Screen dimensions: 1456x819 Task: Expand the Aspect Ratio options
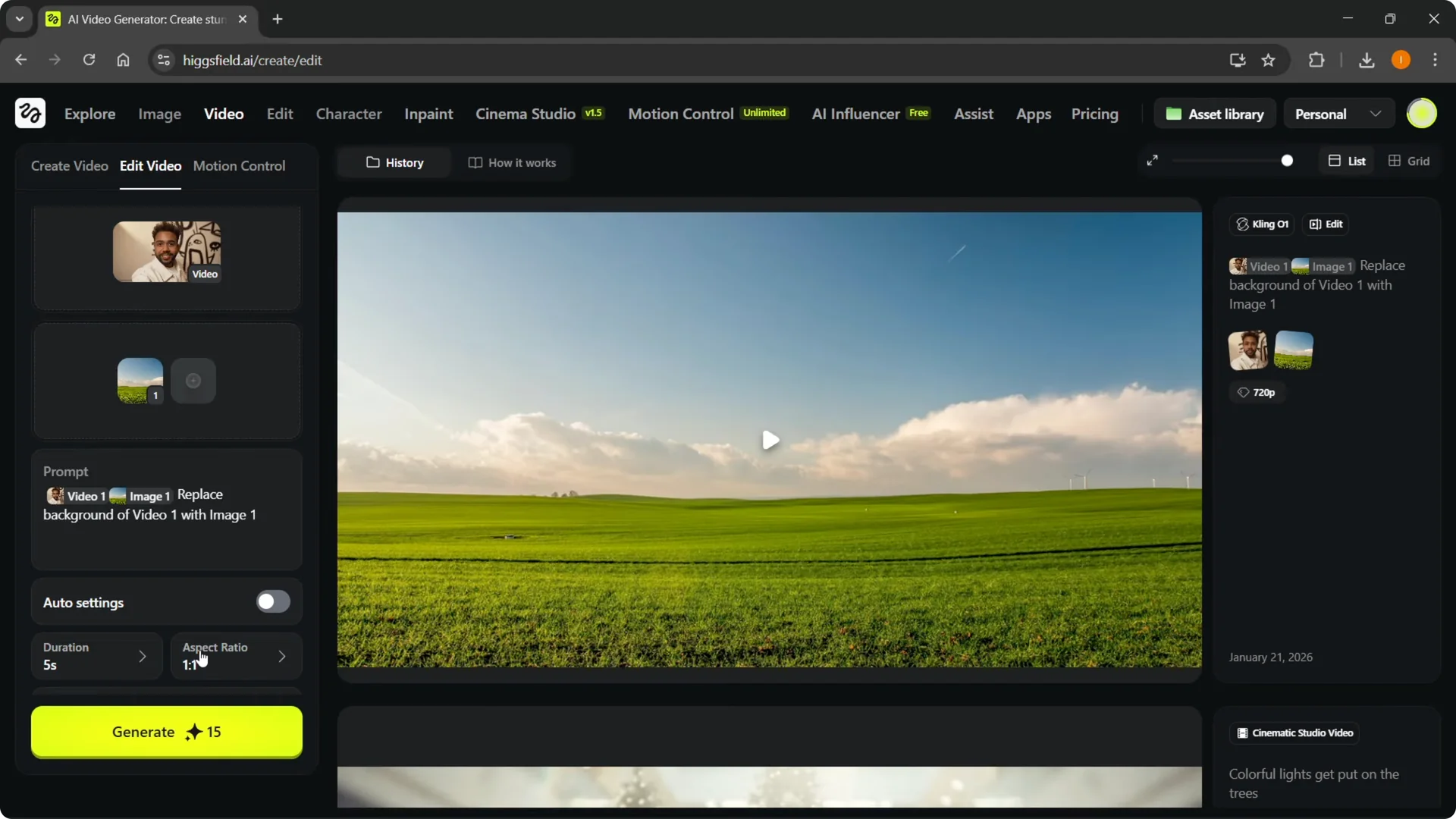236,656
